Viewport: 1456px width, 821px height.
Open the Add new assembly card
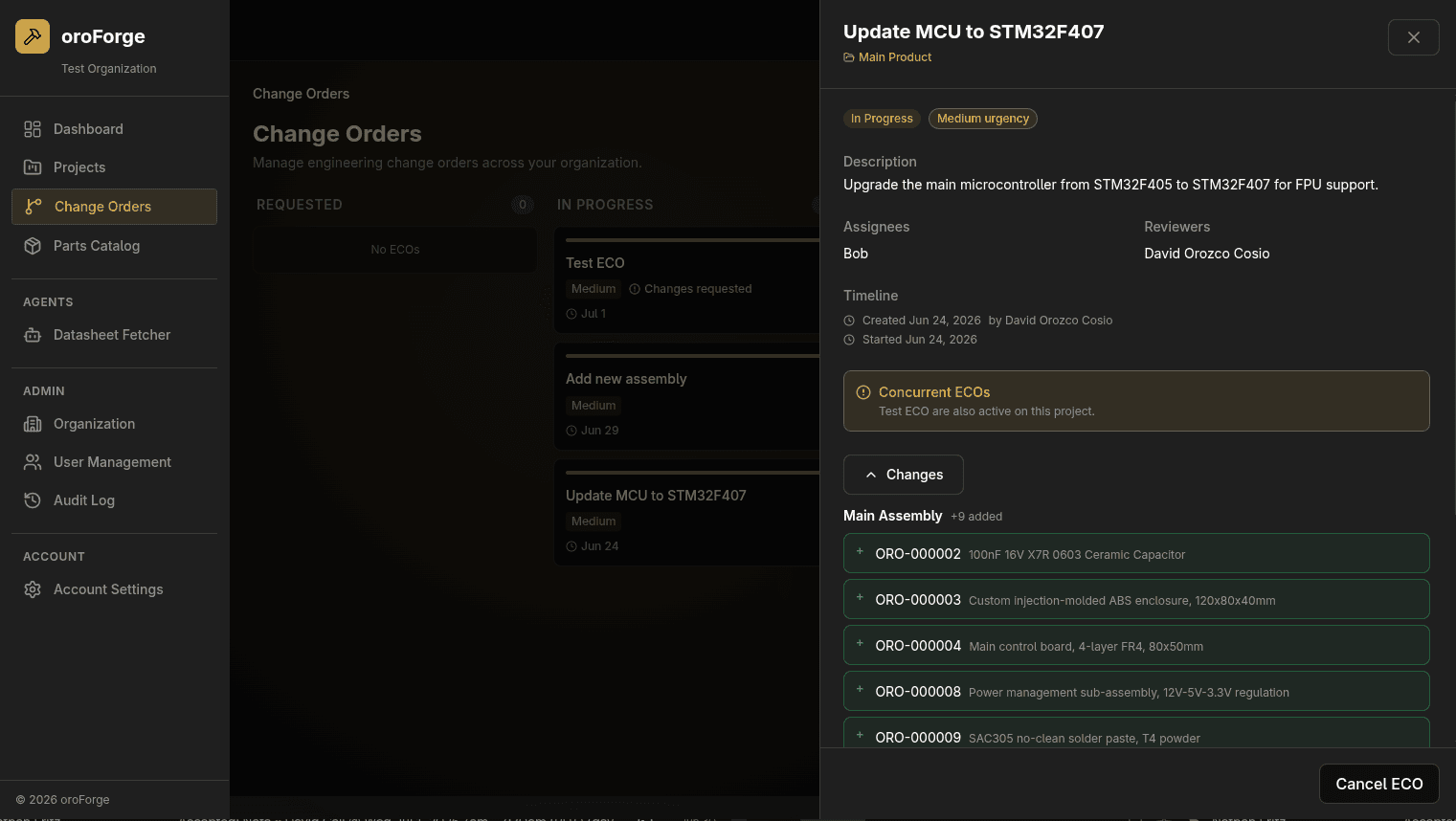pos(686,397)
